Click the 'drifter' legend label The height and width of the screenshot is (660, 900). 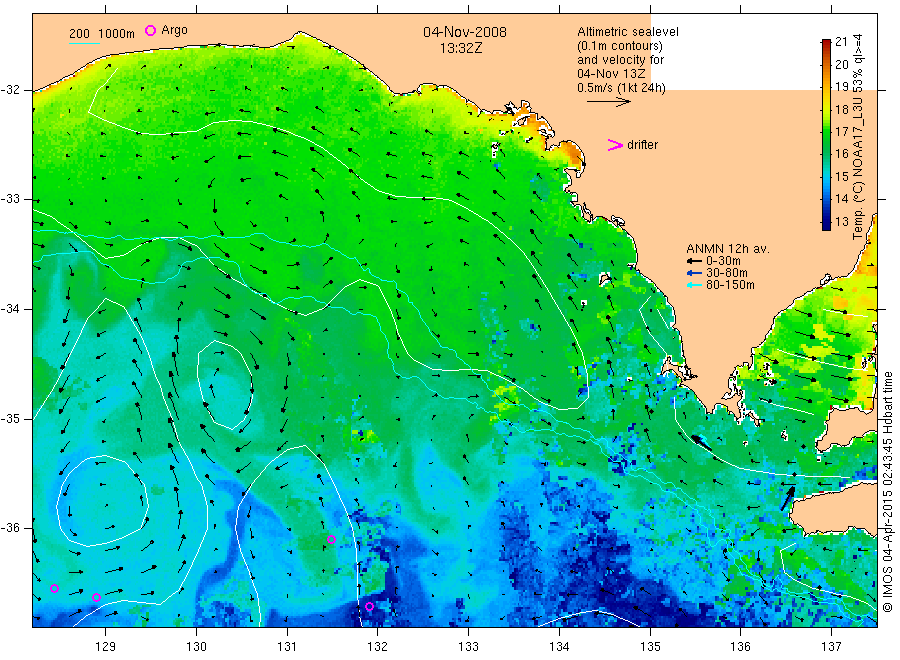click(642, 145)
